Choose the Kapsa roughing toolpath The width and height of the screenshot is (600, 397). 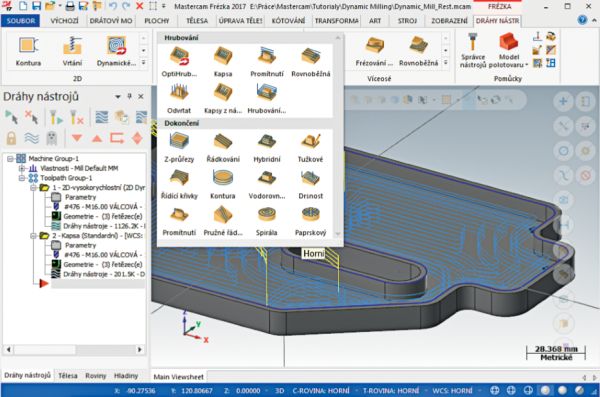click(223, 61)
